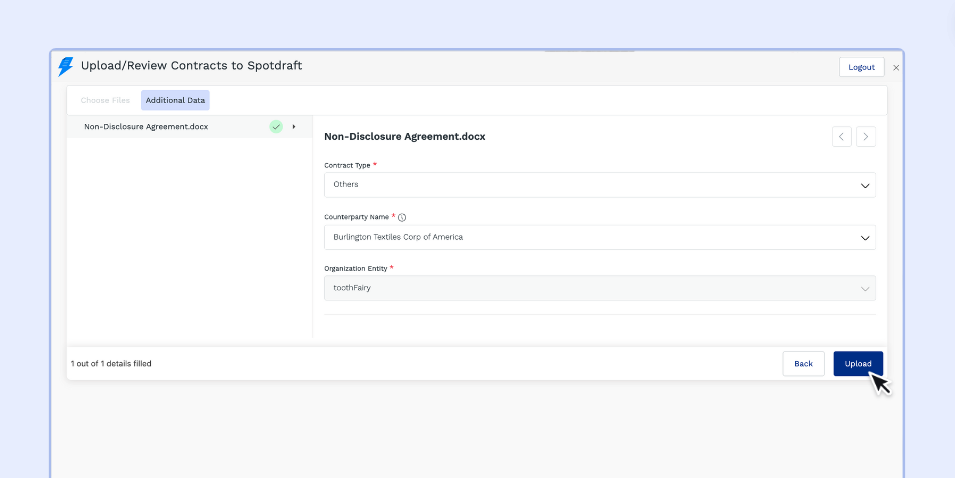The width and height of the screenshot is (955, 478).
Task: Click the Back button
Action: pyautogui.click(x=803, y=364)
